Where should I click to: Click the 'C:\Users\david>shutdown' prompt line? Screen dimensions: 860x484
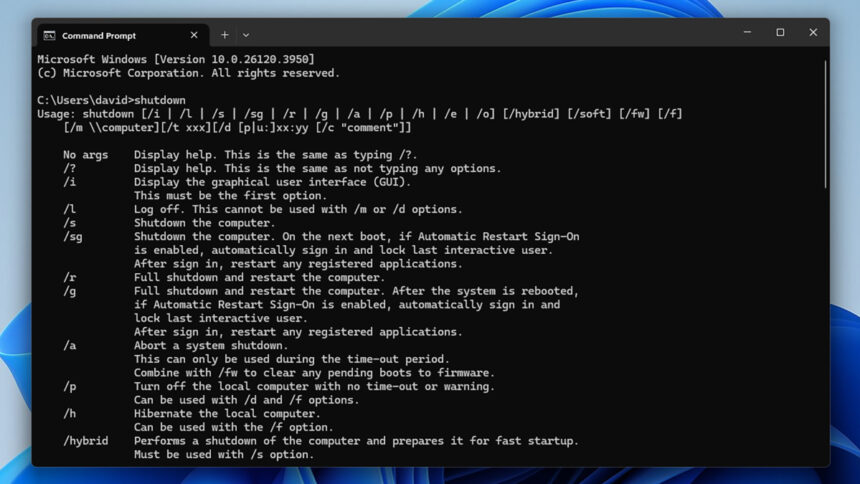[111, 100]
